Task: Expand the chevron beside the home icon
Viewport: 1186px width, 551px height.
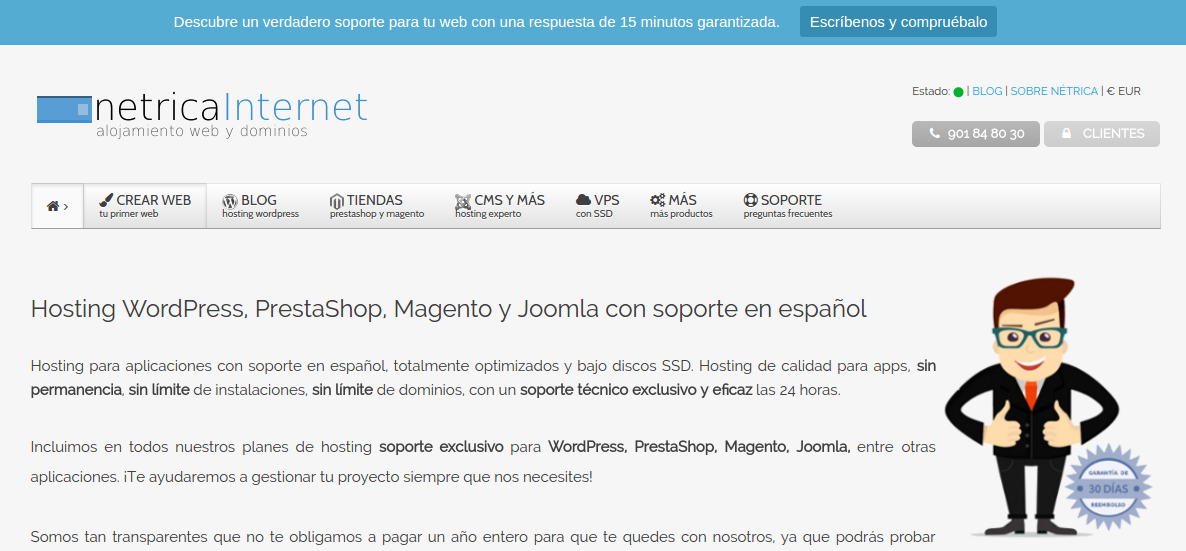Action: [x=66, y=207]
